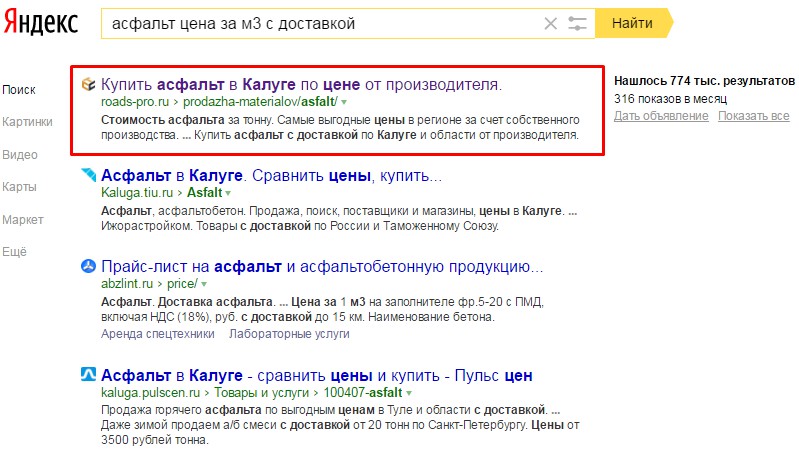Open Купить асфальт в Калуге result title
This screenshot has height=462, width=799.
(x=301, y=84)
